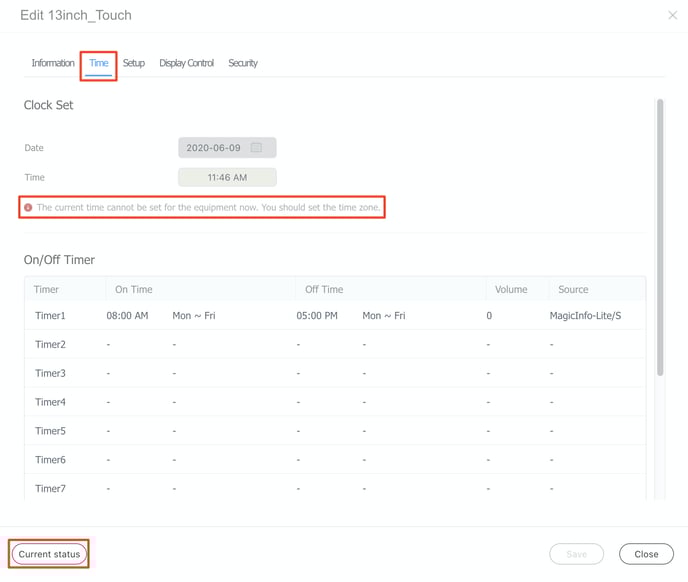Select the Timer6 row label

[x=50, y=460]
